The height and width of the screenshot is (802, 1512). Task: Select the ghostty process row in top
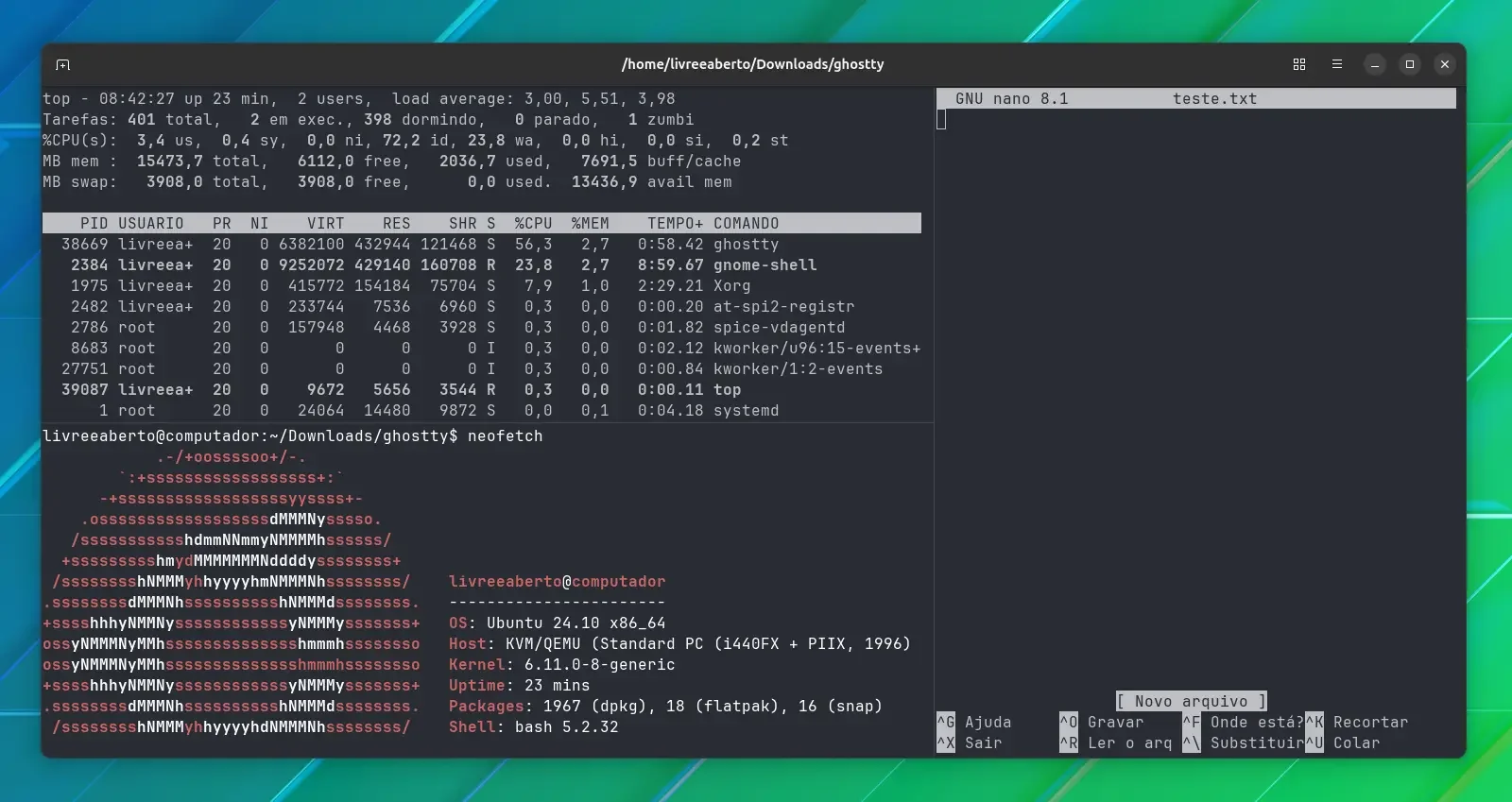(x=482, y=245)
